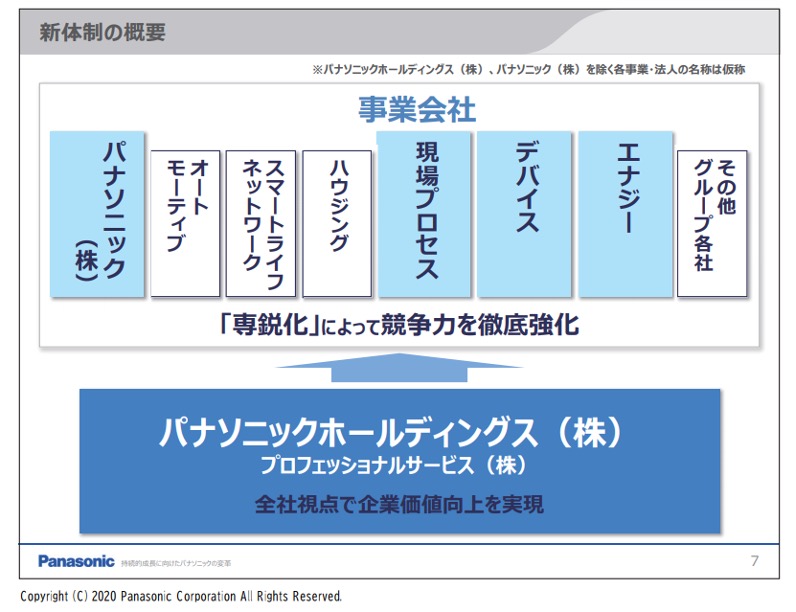Select the デバイス blue box

pyautogui.click(x=524, y=214)
